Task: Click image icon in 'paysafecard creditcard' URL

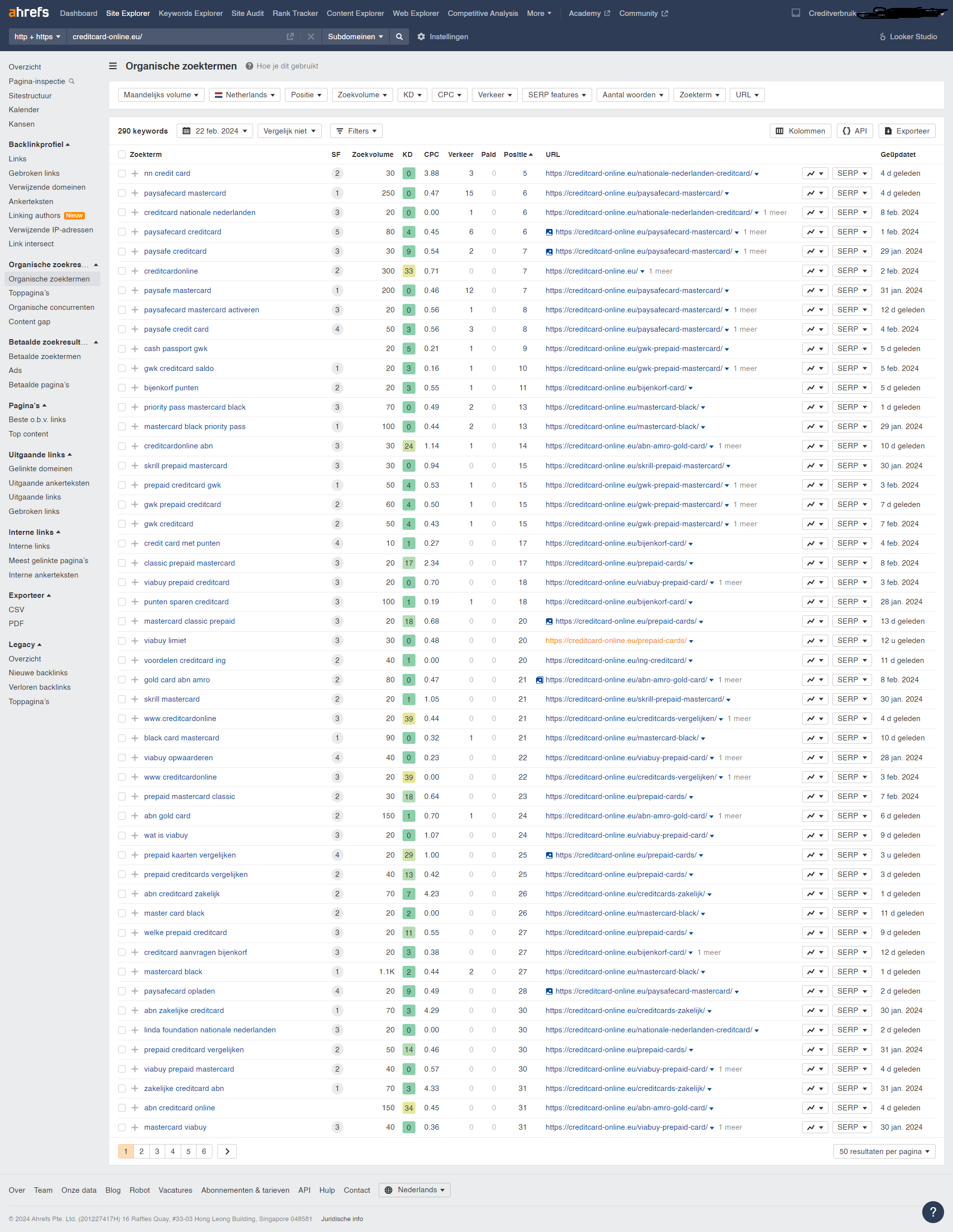Action: point(549,232)
